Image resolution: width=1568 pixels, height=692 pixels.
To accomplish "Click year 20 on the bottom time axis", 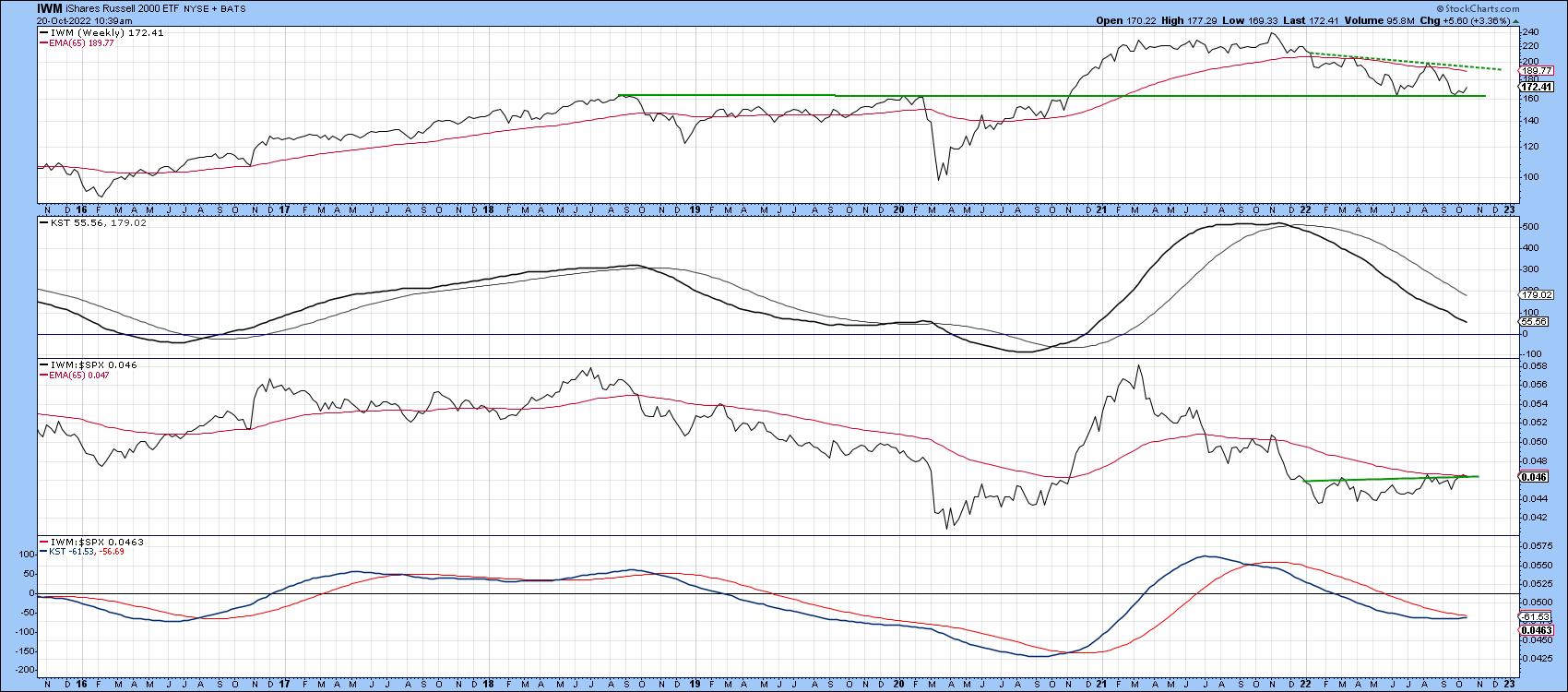I will tap(899, 686).
